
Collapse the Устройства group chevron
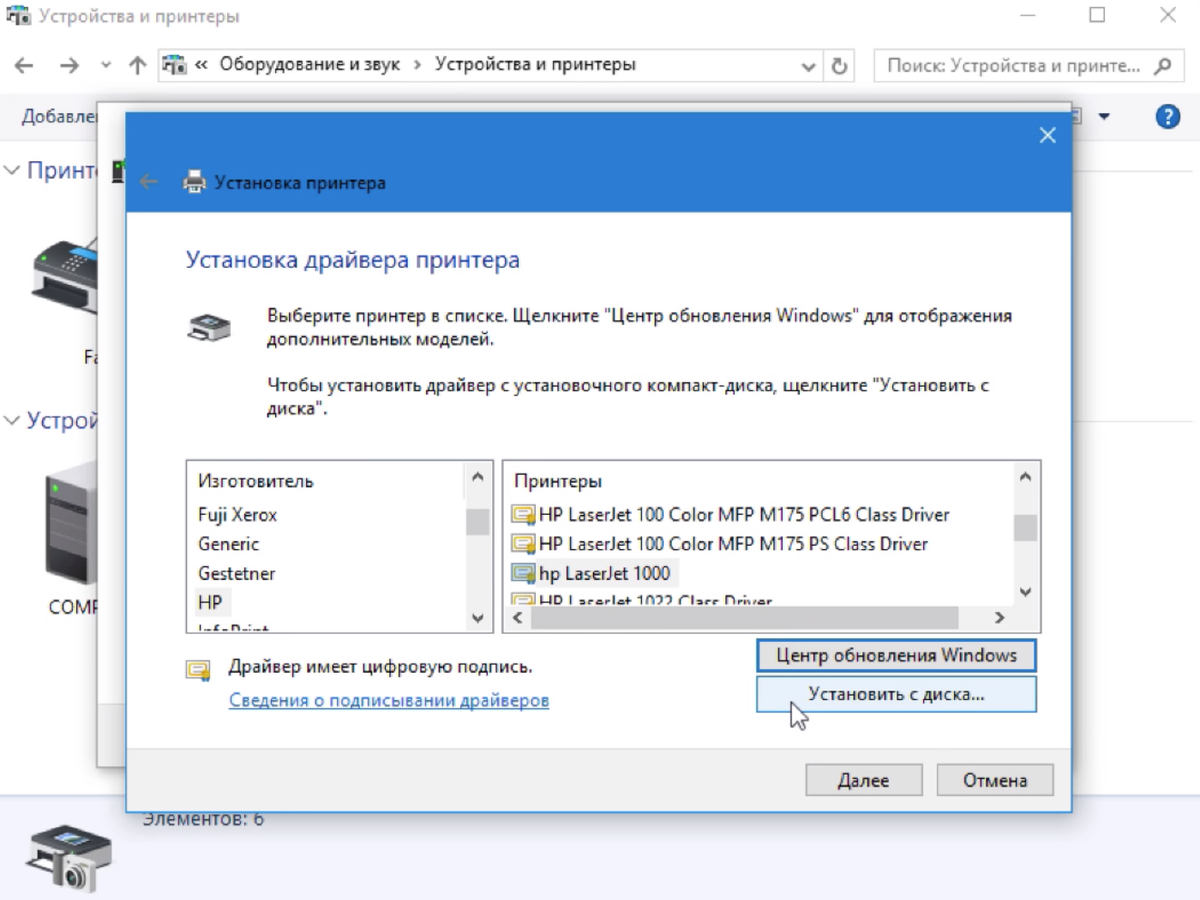tap(11, 420)
